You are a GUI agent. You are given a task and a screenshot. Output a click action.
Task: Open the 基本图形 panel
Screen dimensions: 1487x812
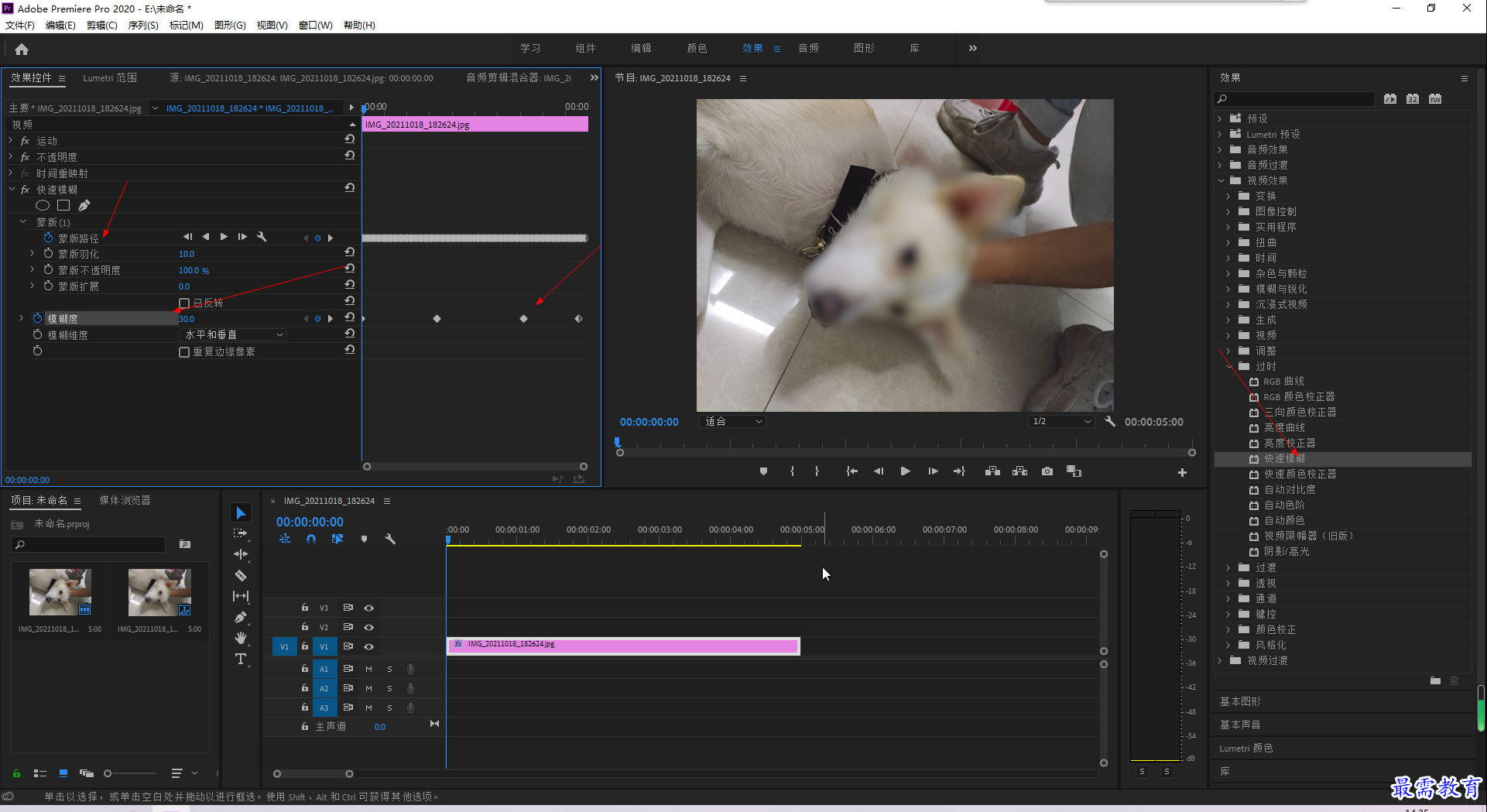pos(1240,701)
